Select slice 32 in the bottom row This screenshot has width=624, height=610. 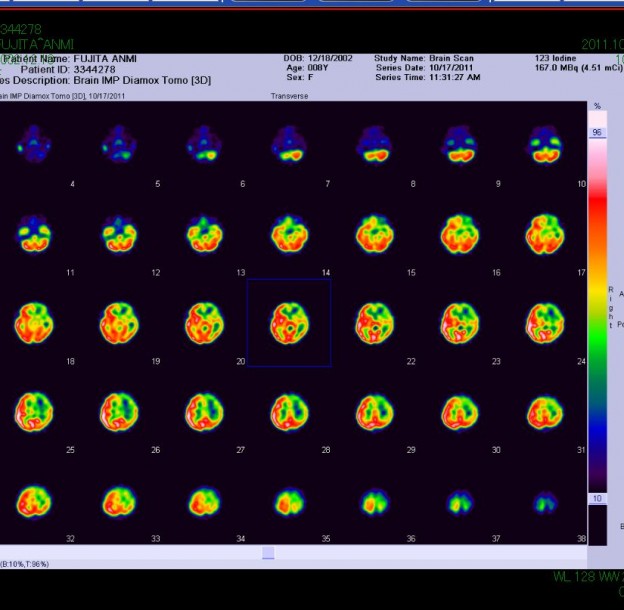pos(35,499)
